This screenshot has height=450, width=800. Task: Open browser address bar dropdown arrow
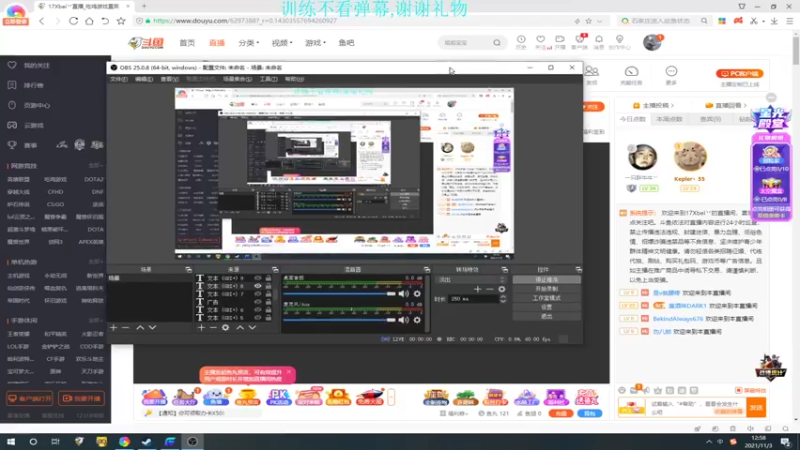[x=599, y=21]
